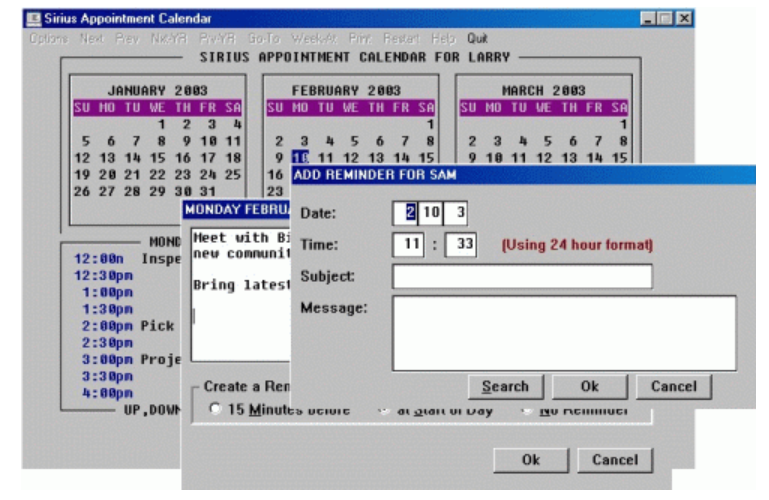
Task: Click the month field in Date
Action: (406, 213)
